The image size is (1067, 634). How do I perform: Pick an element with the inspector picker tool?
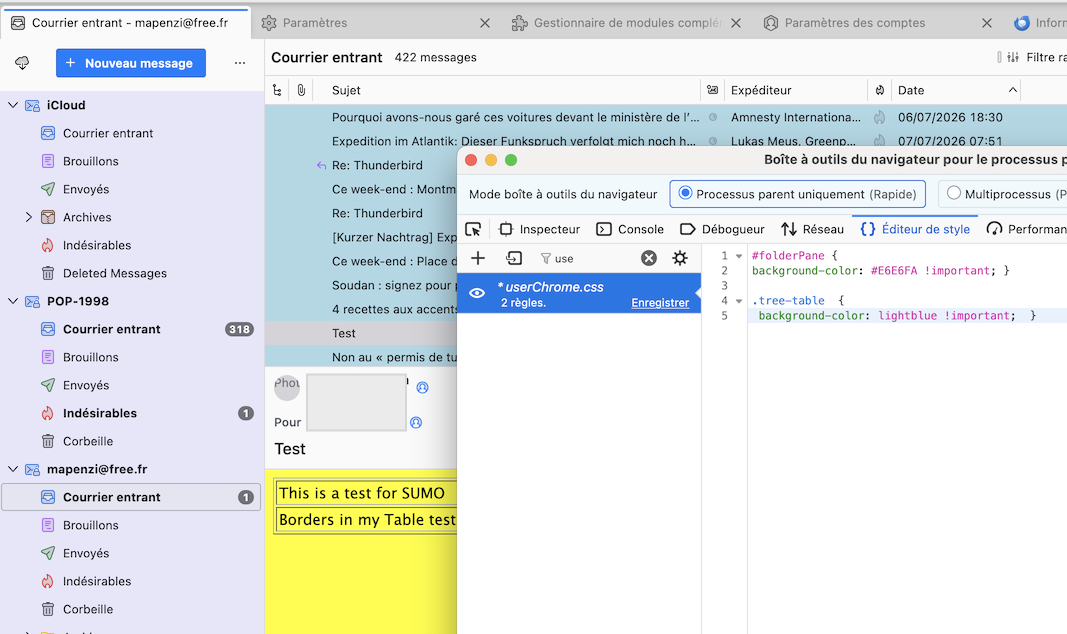tap(473, 229)
